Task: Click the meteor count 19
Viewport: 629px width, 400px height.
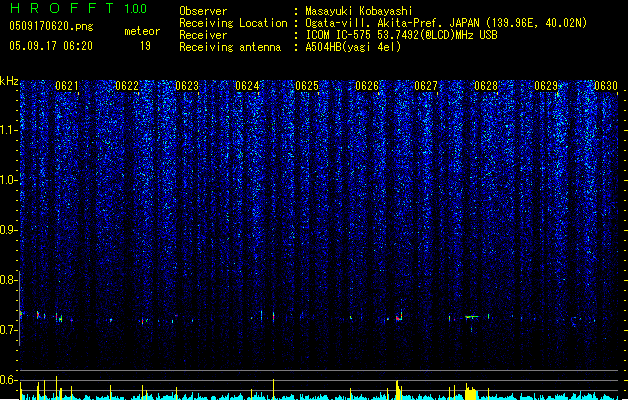Action: 145,46
